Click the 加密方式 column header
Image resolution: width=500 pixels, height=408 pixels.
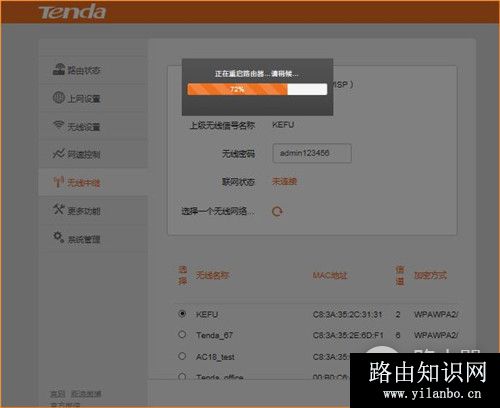pyautogui.click(x=430, y=275)
